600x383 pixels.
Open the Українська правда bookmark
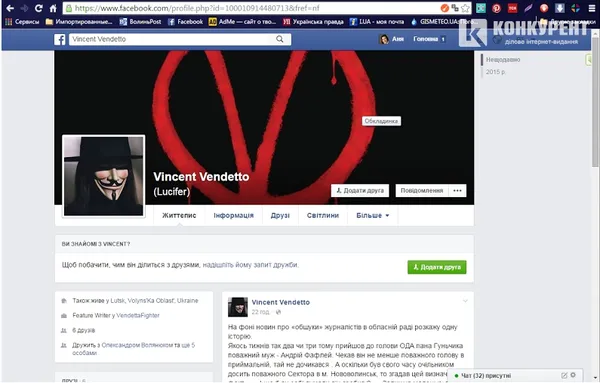click(x=313, y=22)
